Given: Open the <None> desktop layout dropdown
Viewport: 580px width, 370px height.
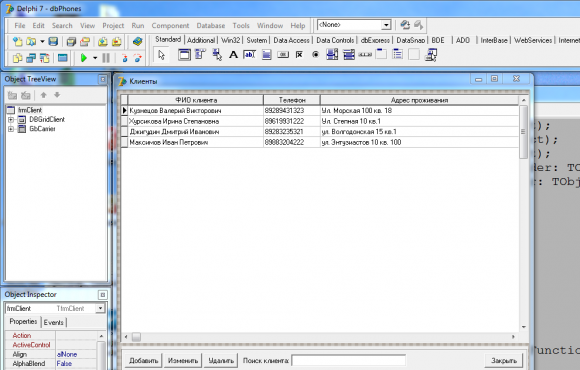Looking at the screenshot, I should point(386,25).
